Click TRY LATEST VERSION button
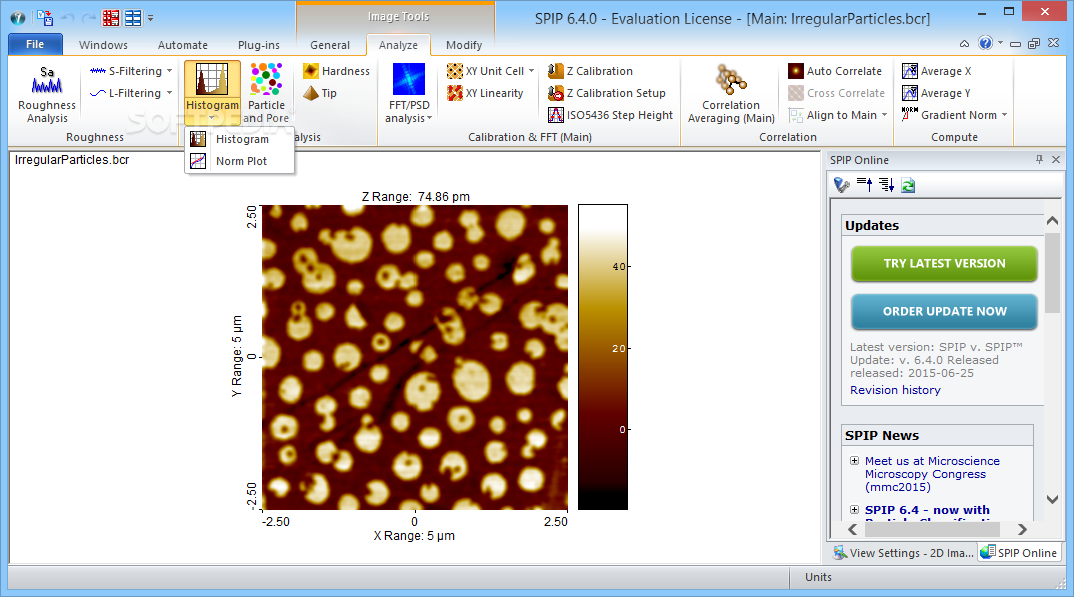This screenshot has height=597, width=1074. 944,264
